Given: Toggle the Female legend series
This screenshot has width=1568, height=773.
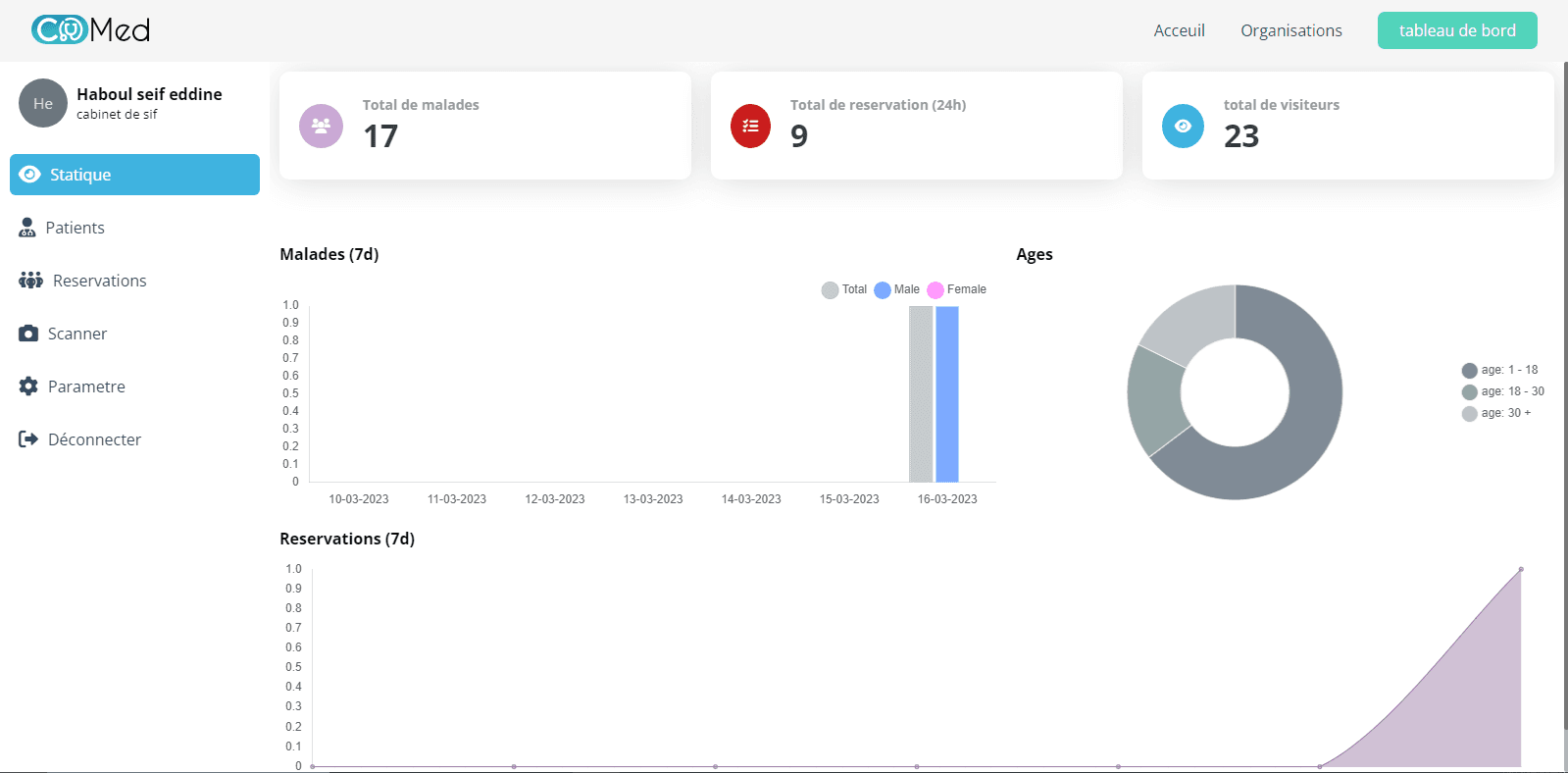Looking at the screenshot, I should point(956,289).
